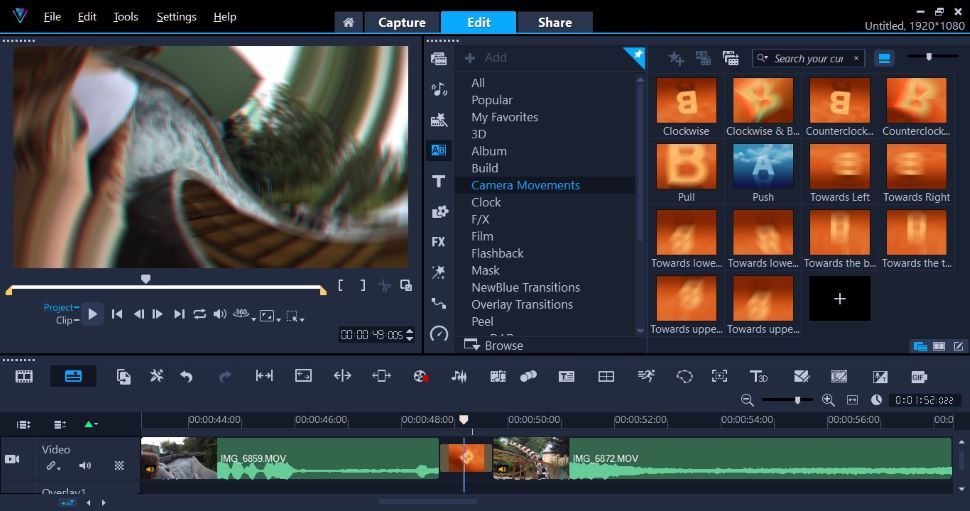Image resolution: width=970 pixels, height=511 pixels.
Task: Click the Browse button
Action: 494,345
